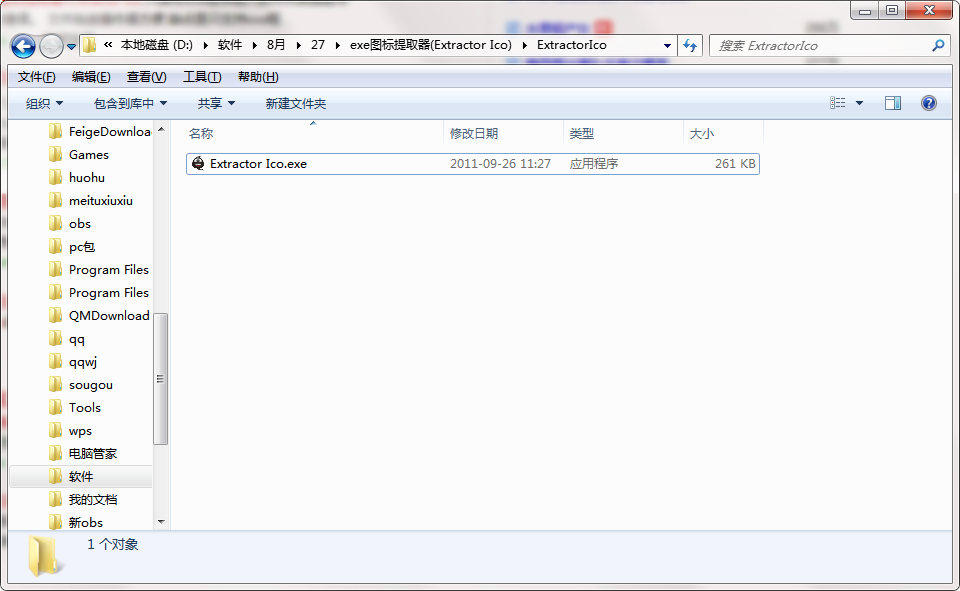Click the folder icon in address bar

click(89, 45)
